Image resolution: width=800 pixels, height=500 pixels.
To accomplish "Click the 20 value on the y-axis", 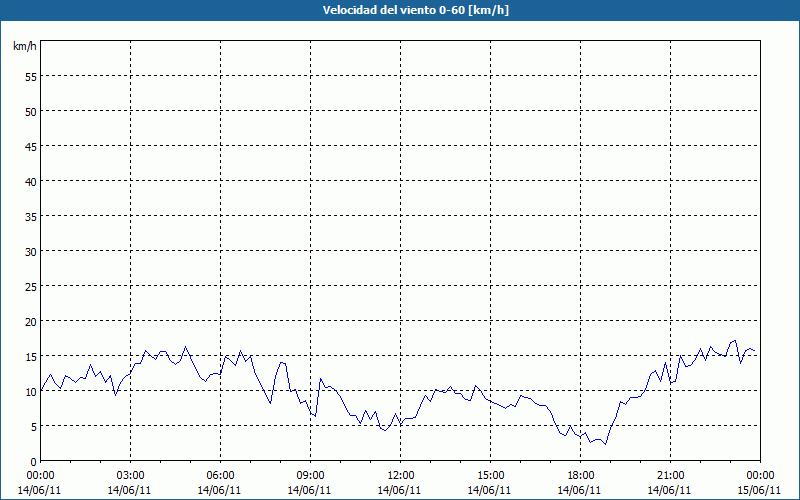I will [x=31, y=321].
